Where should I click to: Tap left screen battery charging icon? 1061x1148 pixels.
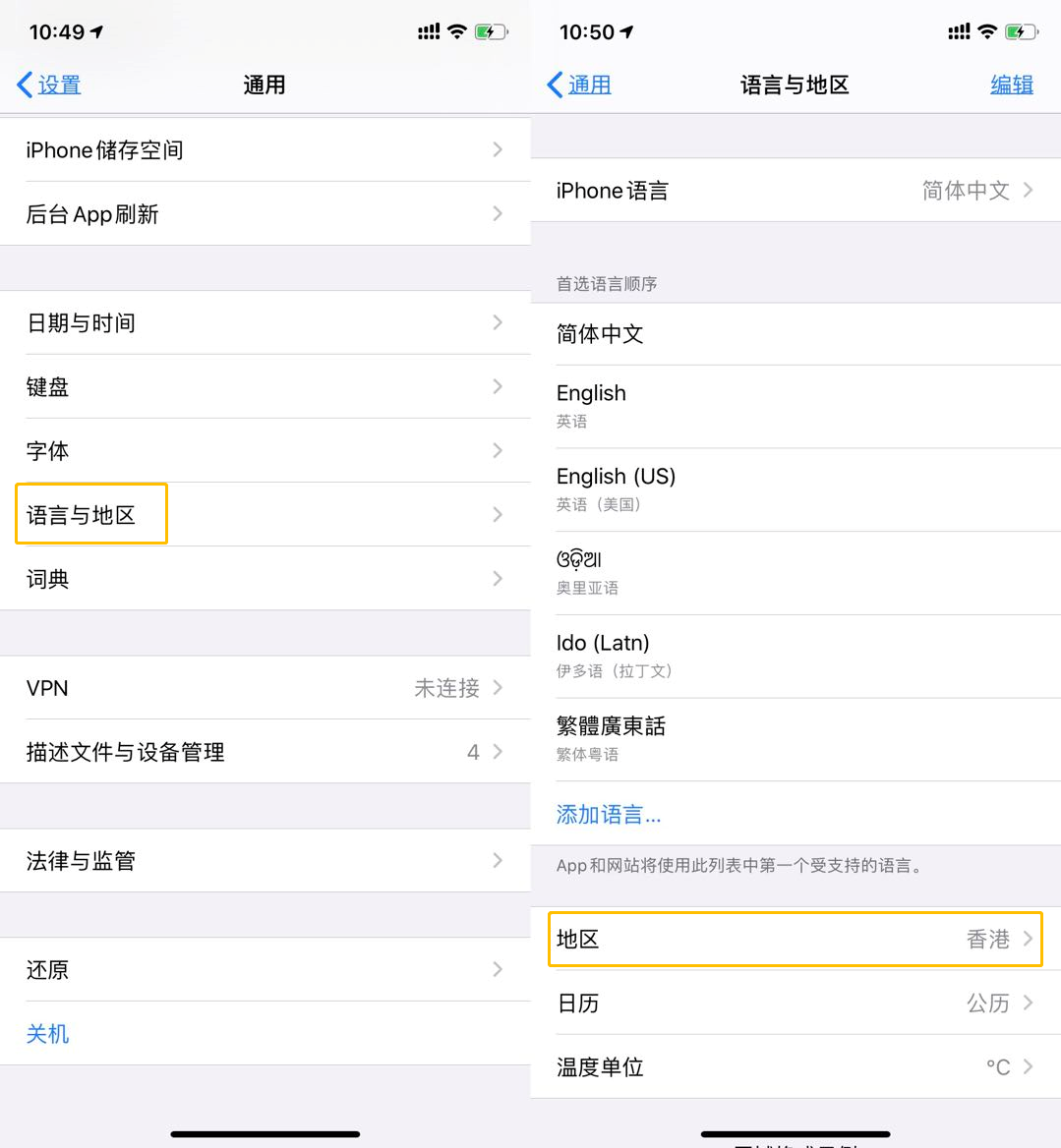point(491,31)
